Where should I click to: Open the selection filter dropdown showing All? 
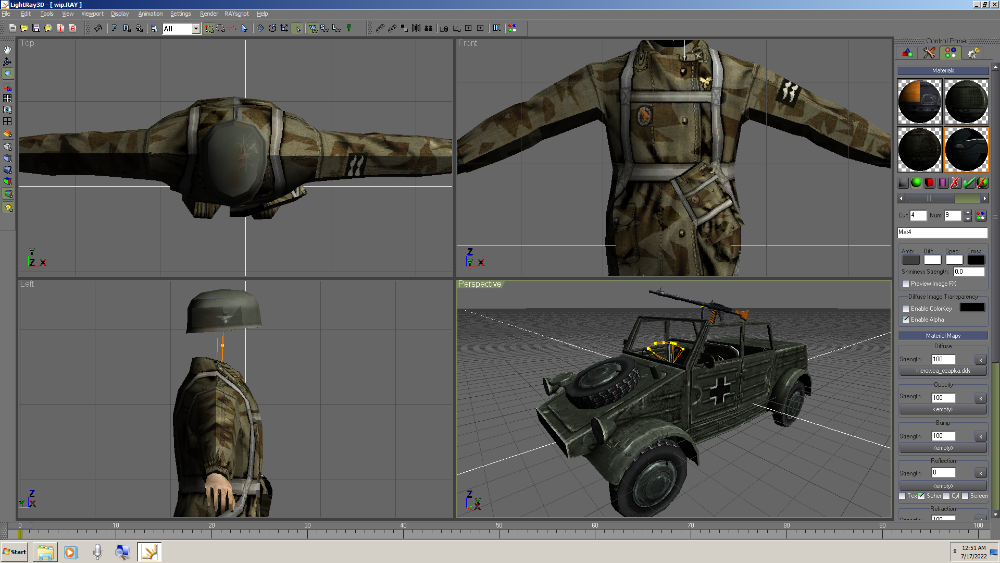point(181,28)
